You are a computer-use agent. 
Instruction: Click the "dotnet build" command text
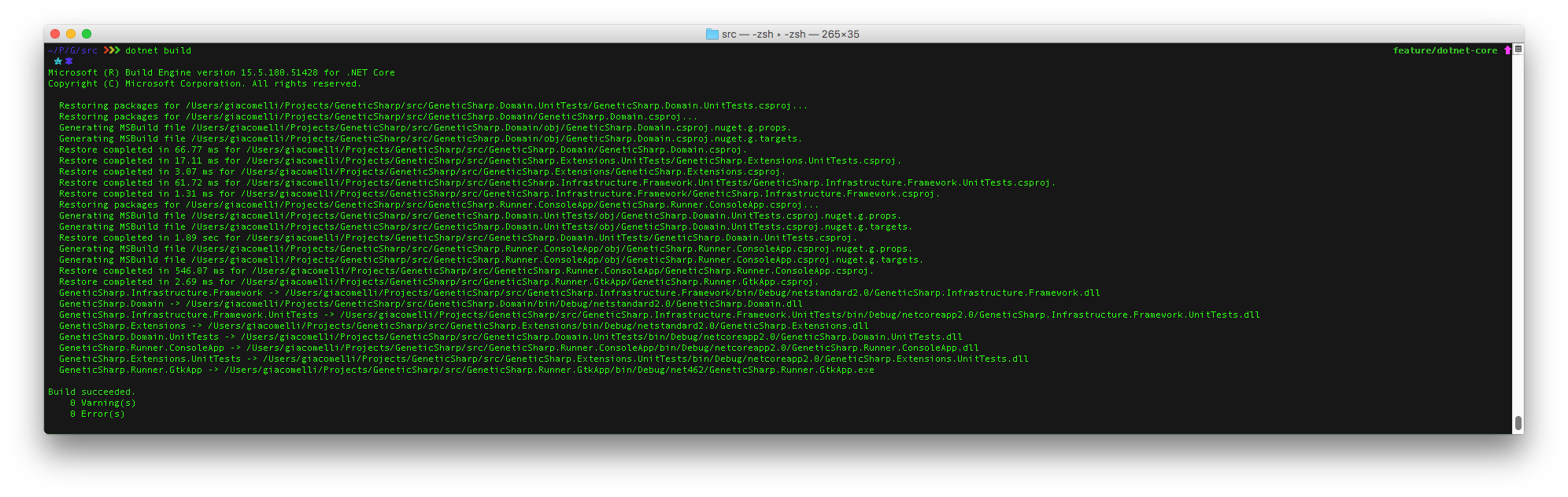158,50
